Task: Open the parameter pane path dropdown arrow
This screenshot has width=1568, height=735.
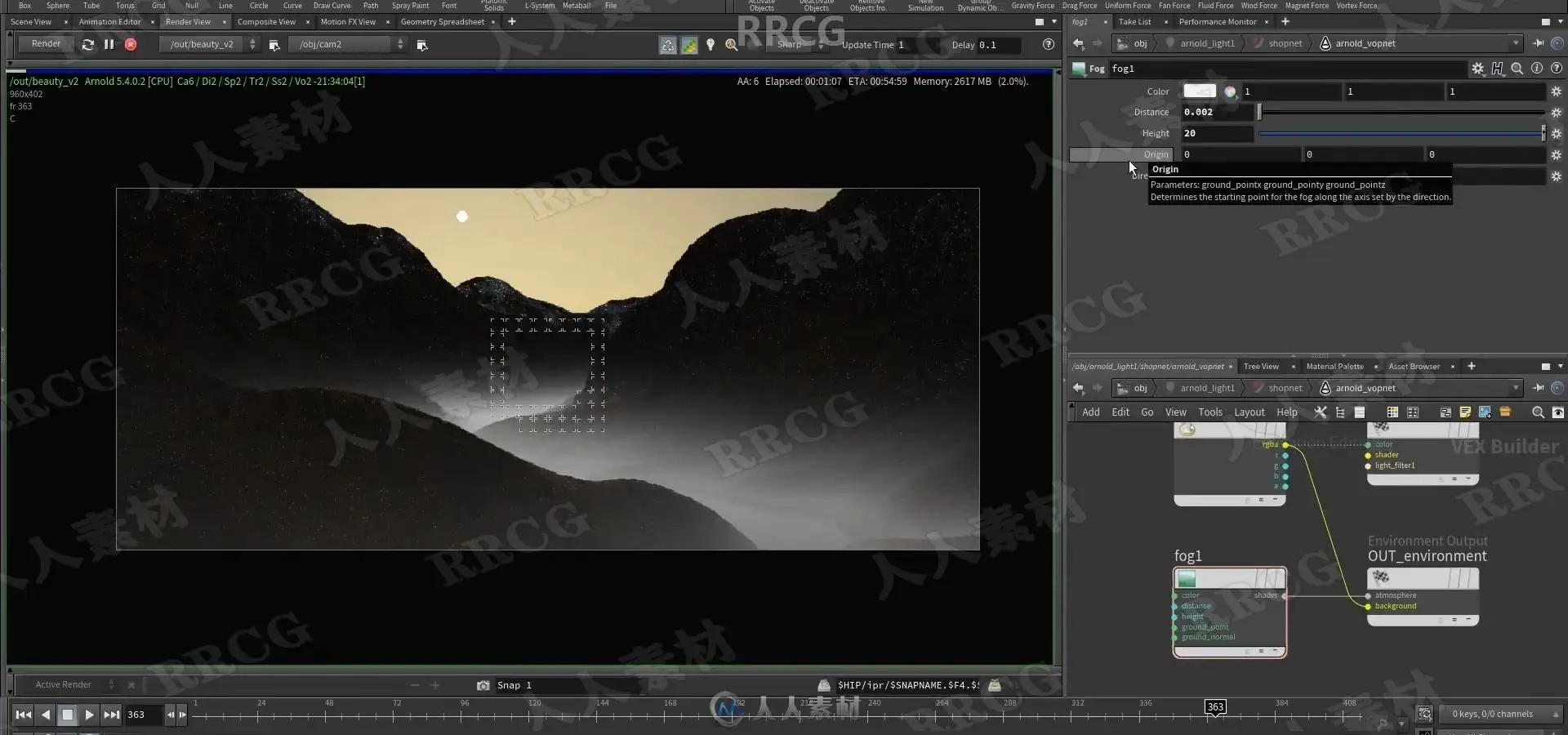Action: click(x=1516, y=43)
